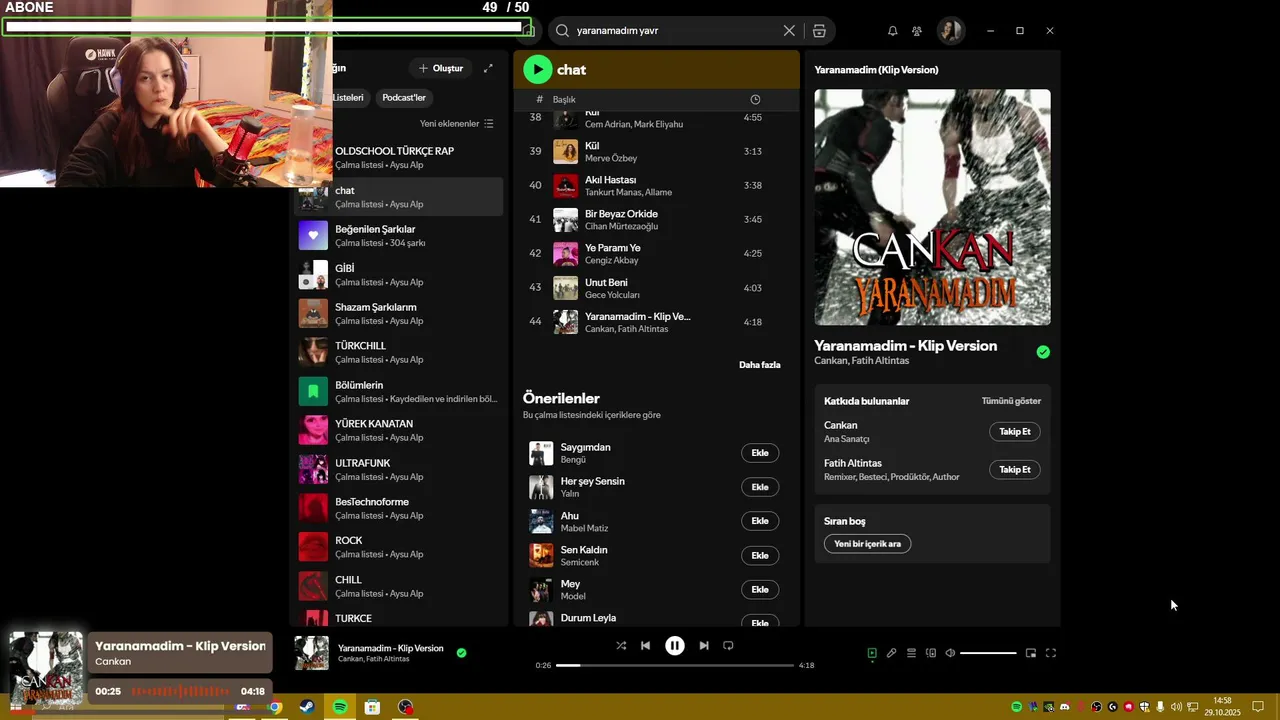The height and width of the screenshot is (720, 1280).
Task: Open the BesTechnoforme playlist
Action: (399, 508)
